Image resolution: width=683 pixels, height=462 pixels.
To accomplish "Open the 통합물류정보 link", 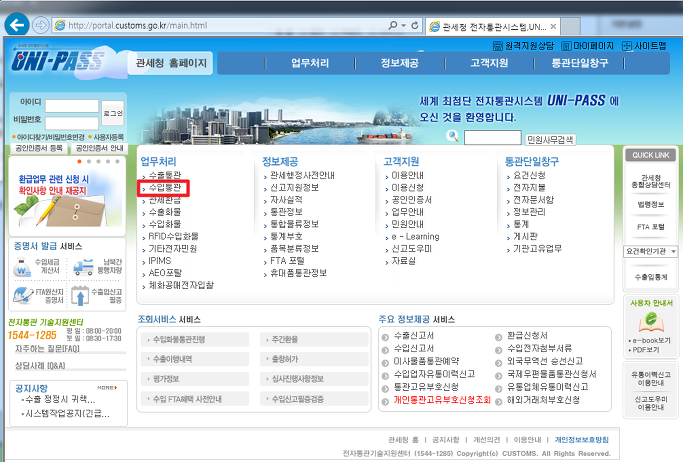I will coord(294,224).
